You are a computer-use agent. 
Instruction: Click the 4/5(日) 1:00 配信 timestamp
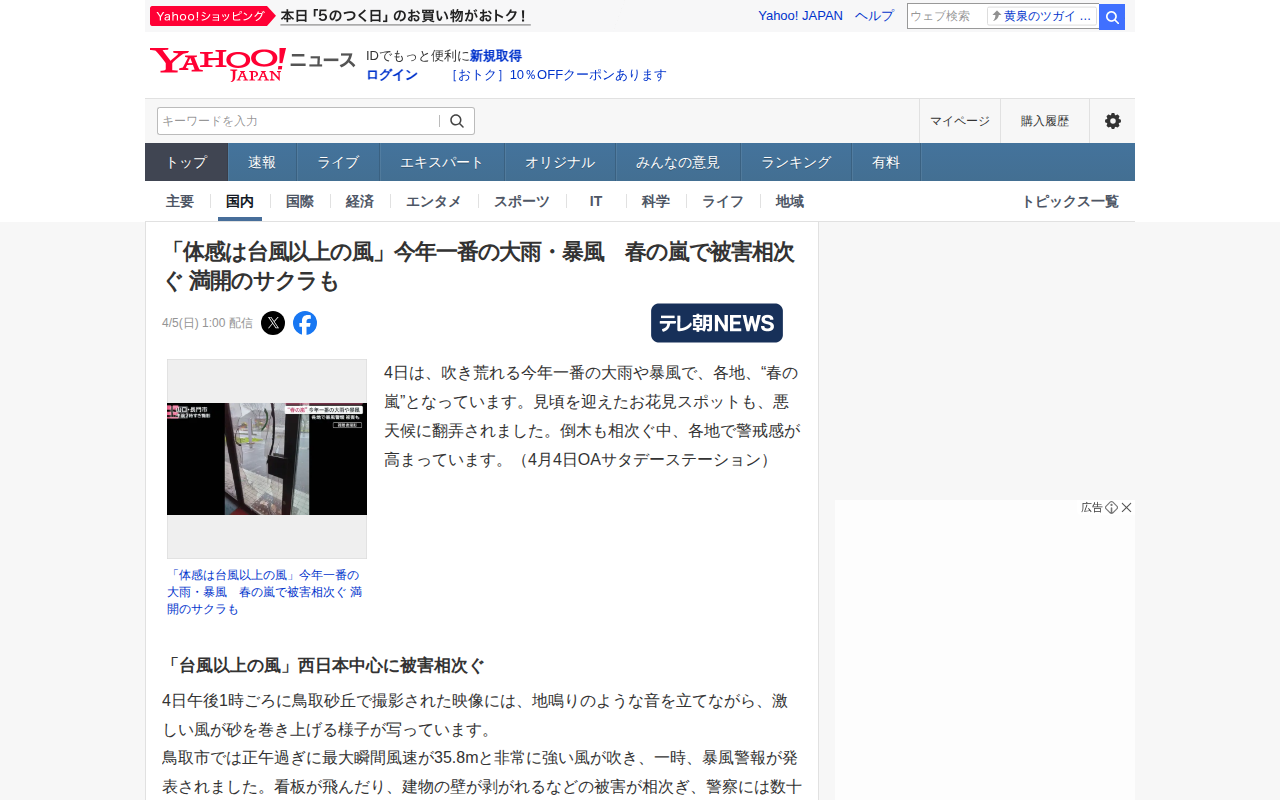(x=207, y=323)
